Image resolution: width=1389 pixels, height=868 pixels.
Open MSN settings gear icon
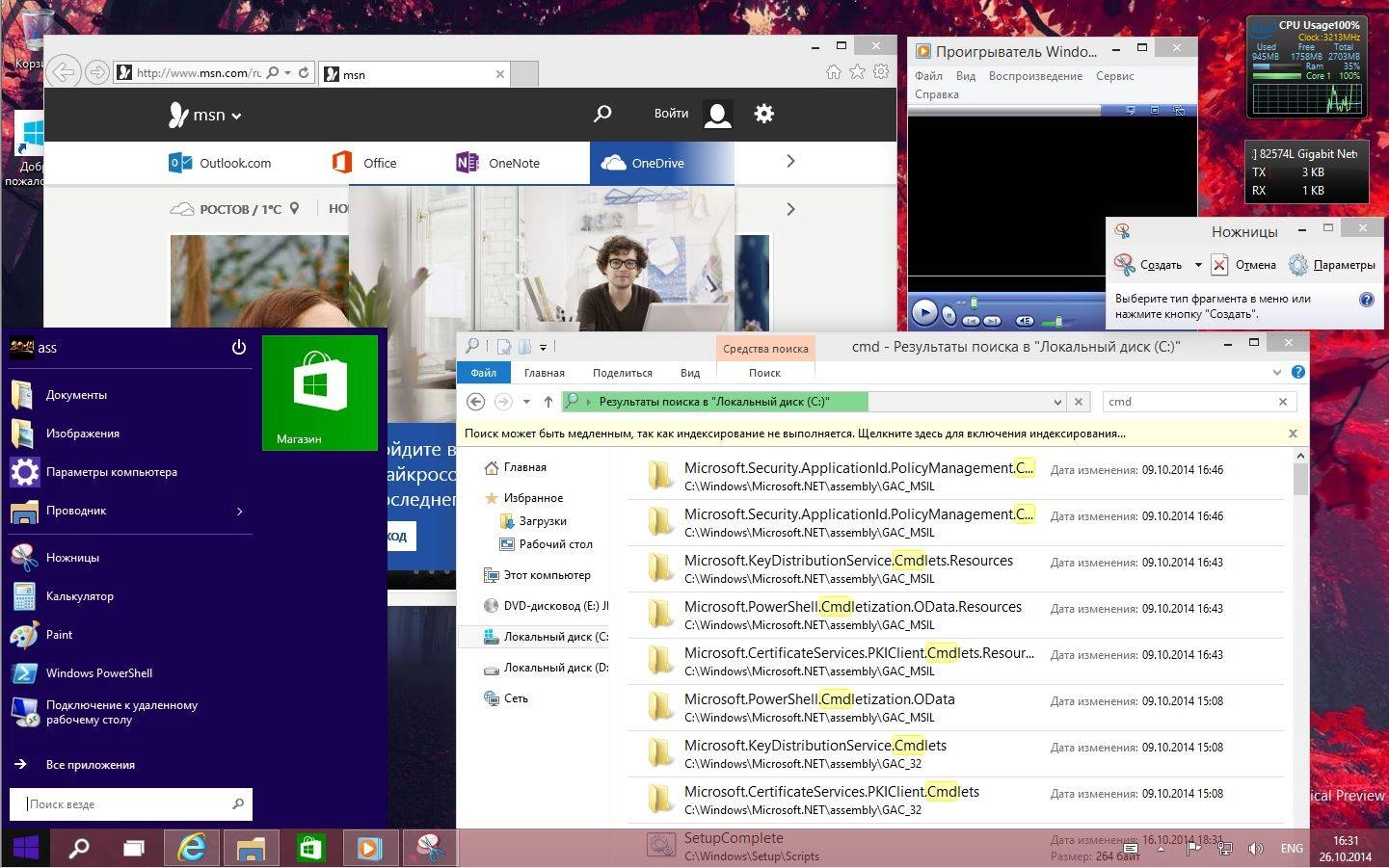point(764,114)
